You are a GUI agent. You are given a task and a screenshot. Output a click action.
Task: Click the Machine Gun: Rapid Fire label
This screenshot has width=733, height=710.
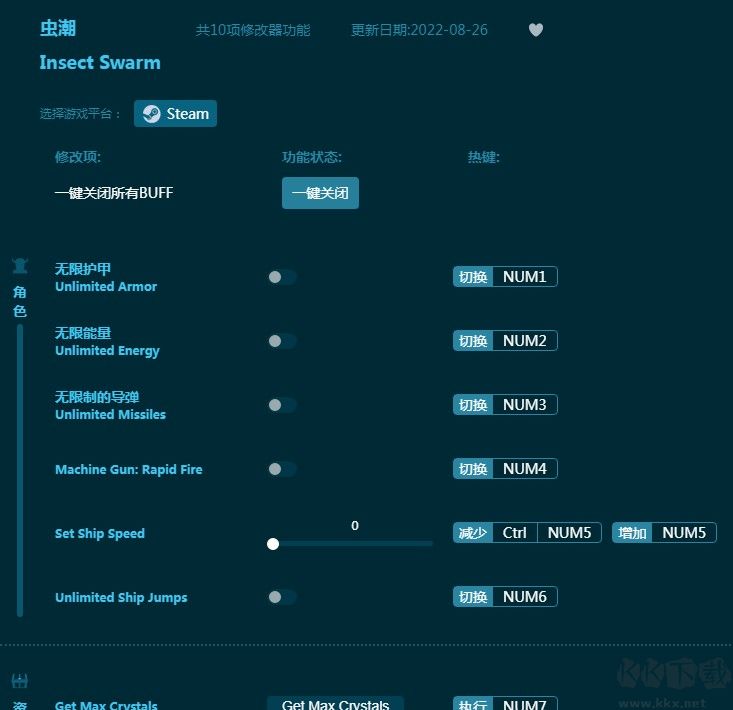pos(129,469)
